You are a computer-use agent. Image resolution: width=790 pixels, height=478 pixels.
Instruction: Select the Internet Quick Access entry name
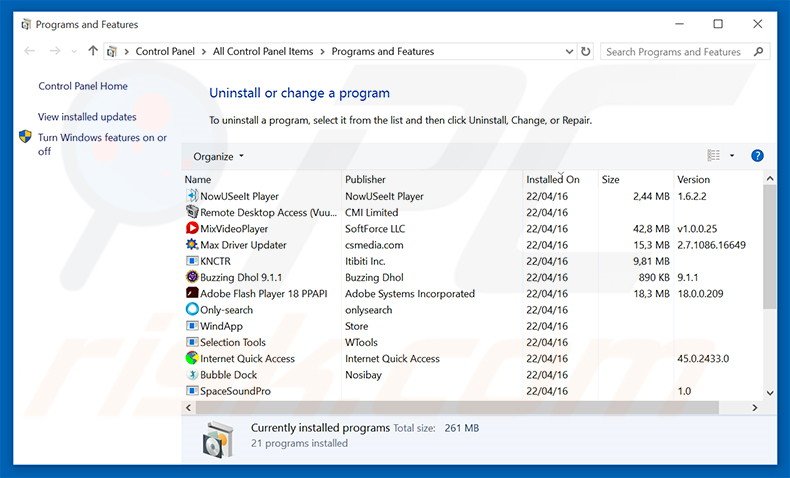click(x=247, y=359)
